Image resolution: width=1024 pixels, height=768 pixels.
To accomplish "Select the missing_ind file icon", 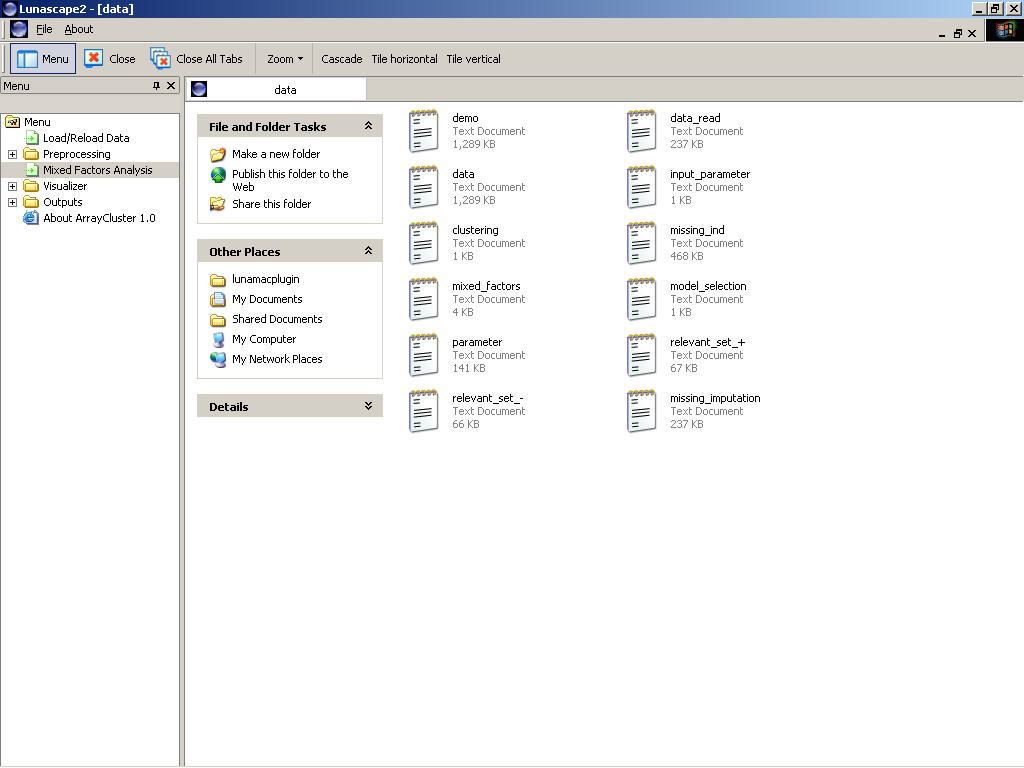I will tap(641, 244).
